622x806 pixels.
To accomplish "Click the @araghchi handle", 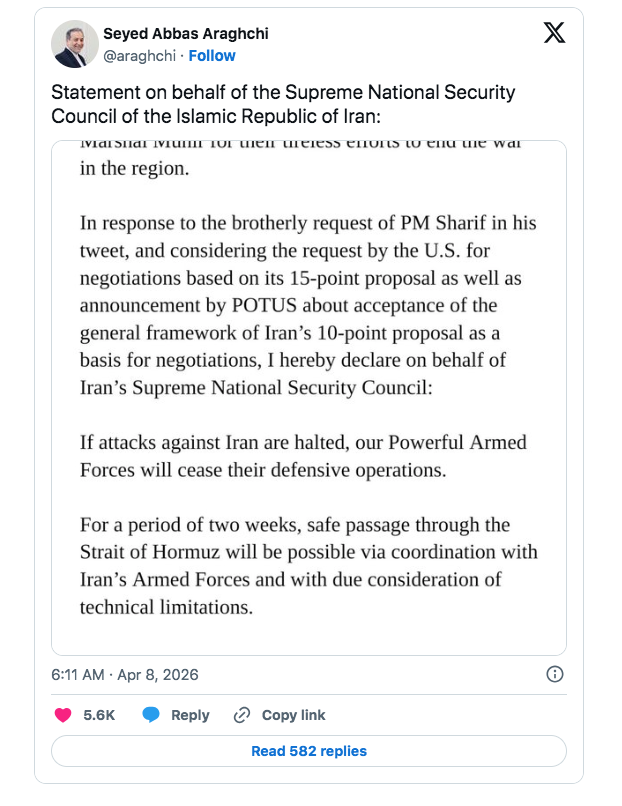I will [x=139, y=56].
